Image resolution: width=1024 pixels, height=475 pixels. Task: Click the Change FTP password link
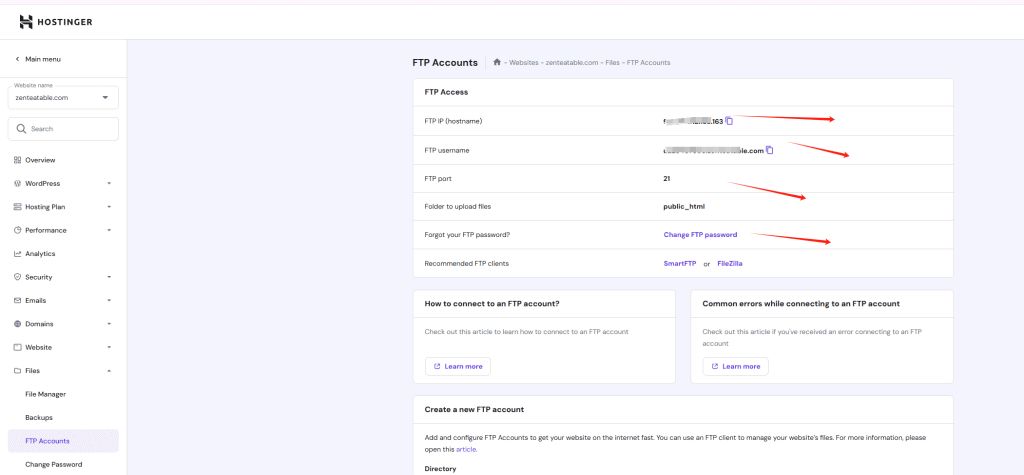(x=700, y=235)
